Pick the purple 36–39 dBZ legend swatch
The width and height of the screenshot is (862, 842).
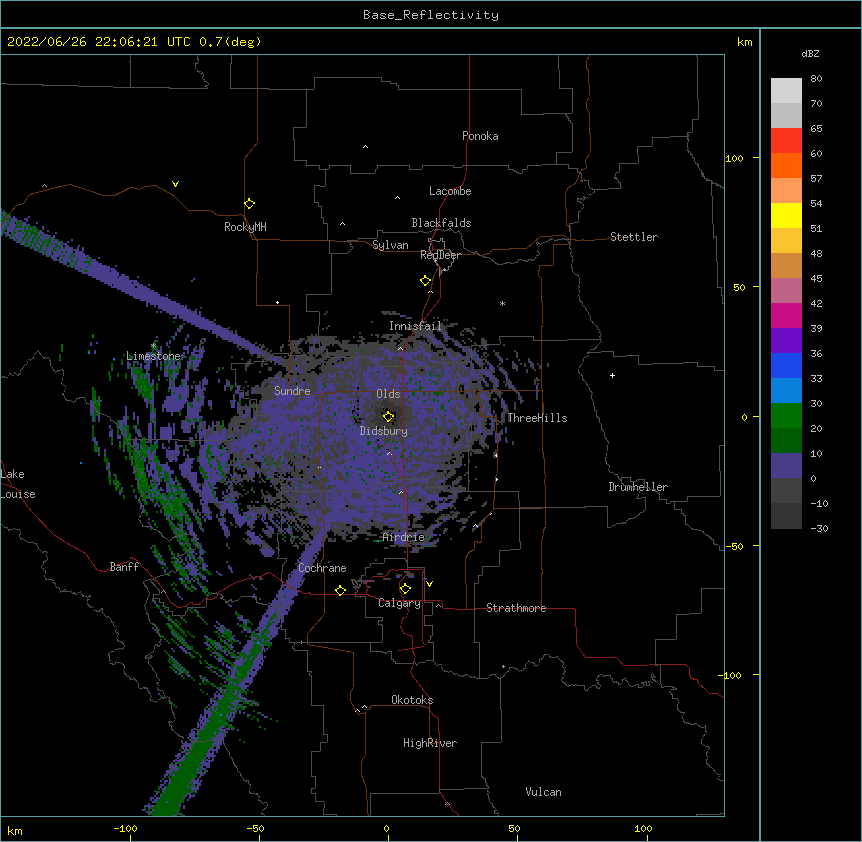point(786,341)
